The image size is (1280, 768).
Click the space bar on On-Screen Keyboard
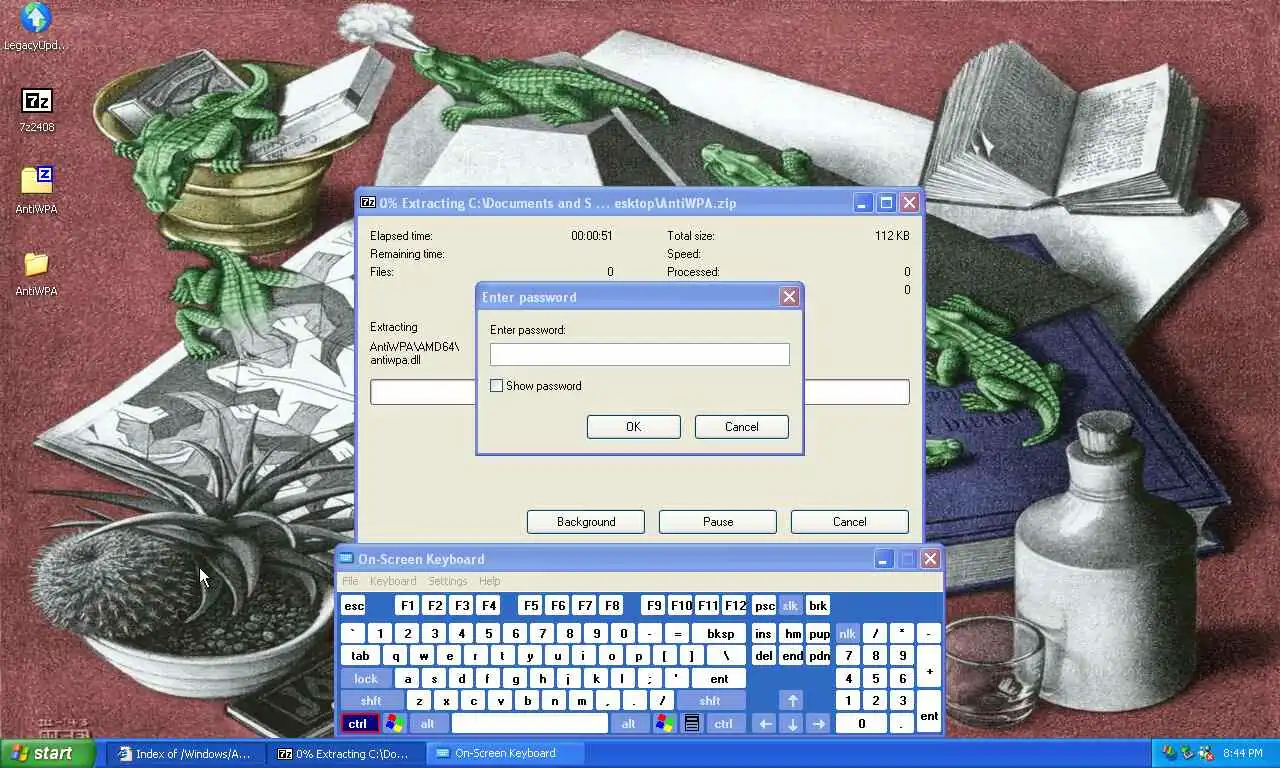[530, 723]
